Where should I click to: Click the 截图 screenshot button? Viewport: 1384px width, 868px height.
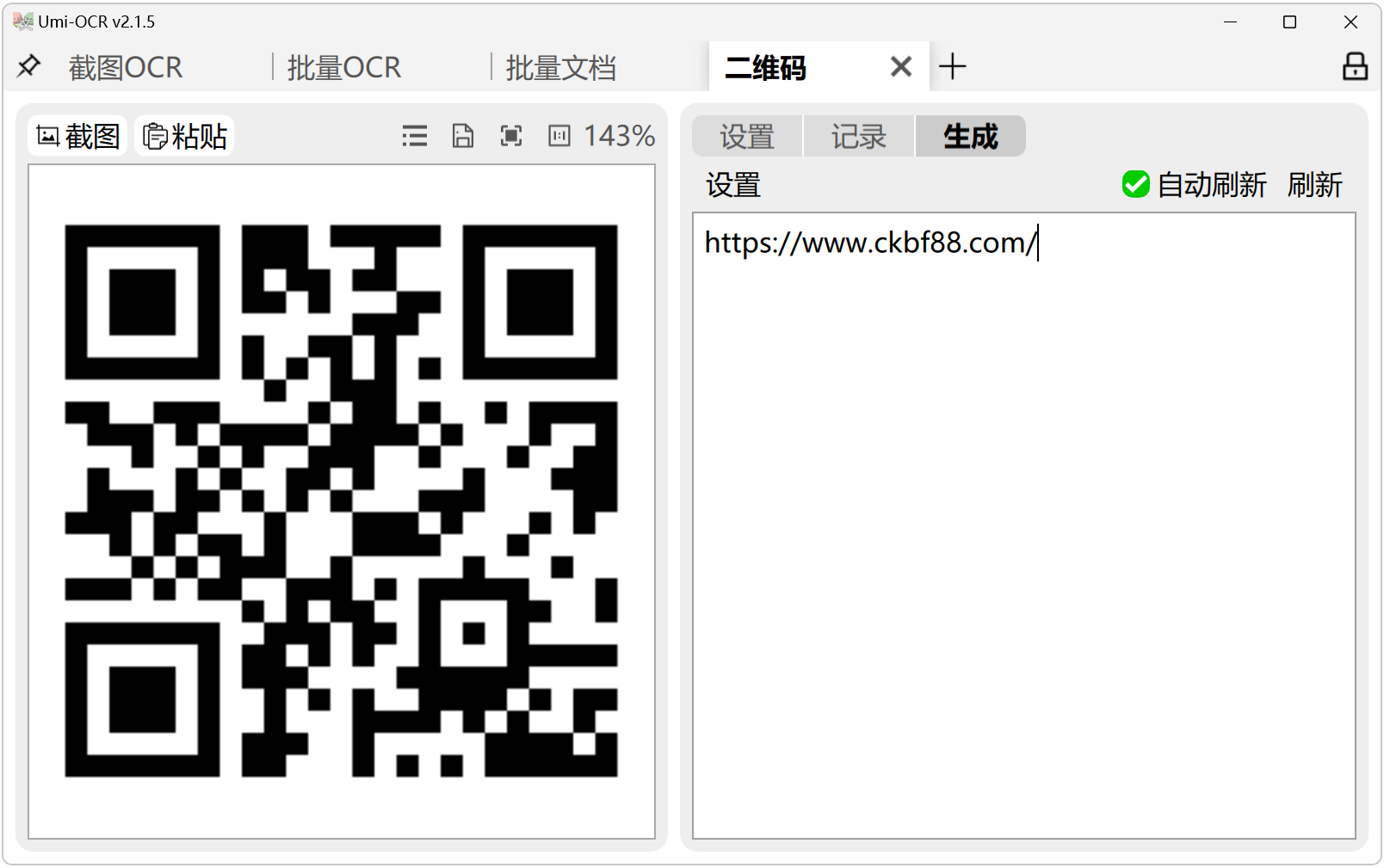(x=77, y=136)
